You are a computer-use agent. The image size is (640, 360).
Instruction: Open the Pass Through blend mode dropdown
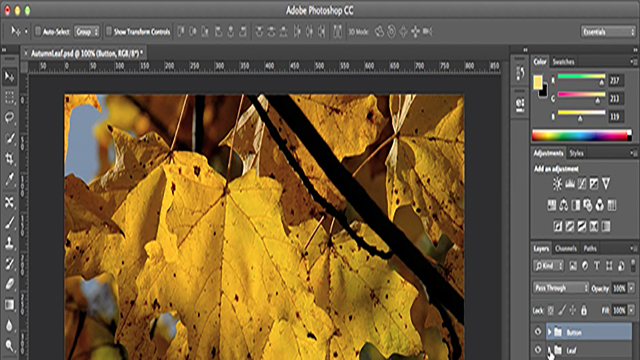pos(561,288)
